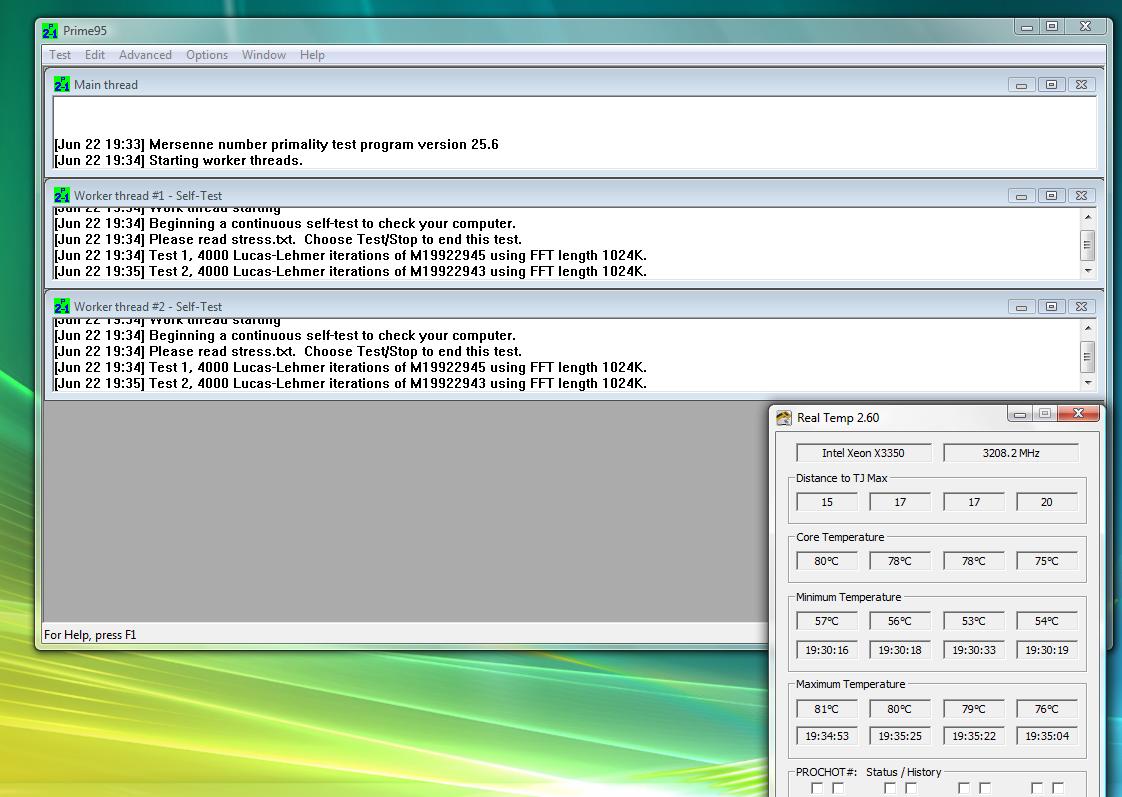Click Minimum Temperature value '53°C'
Screen dimensions: 1122x797
pyautogui.click(x=973, y=621)
